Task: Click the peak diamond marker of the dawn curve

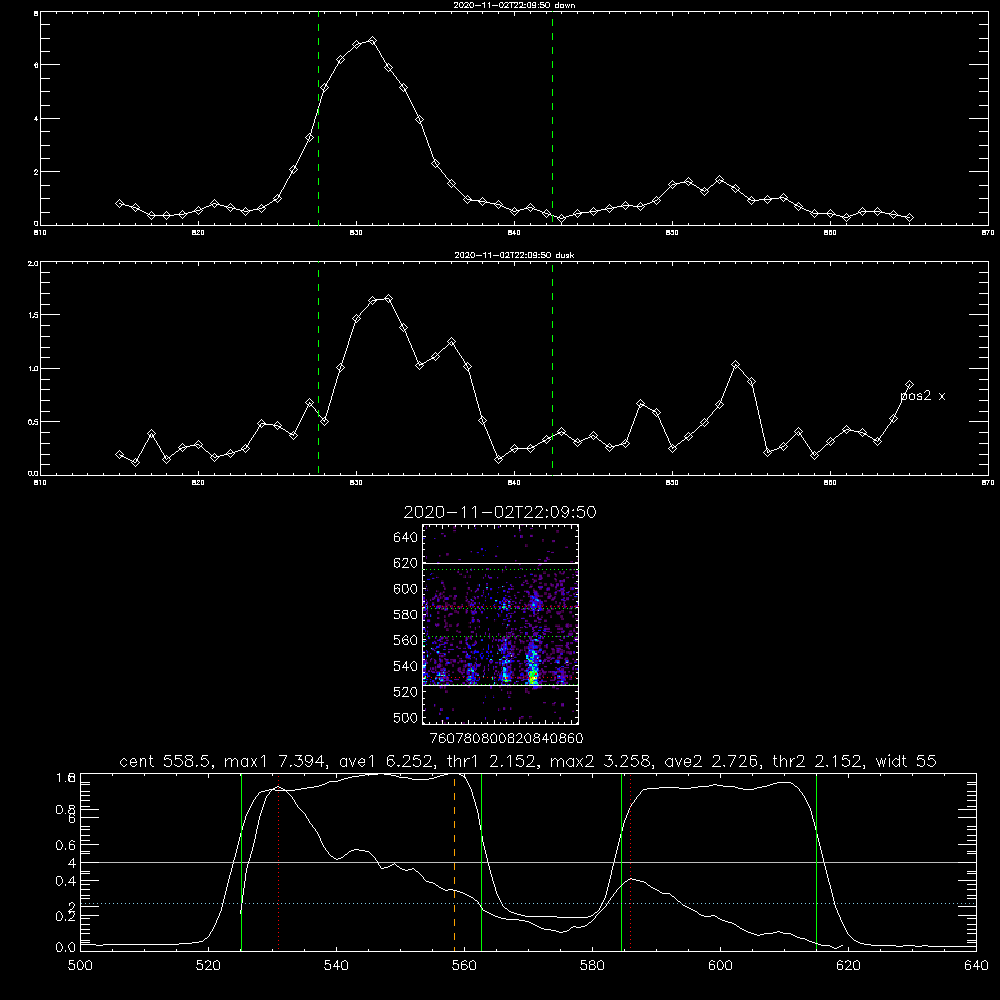Action: point(372,40)
